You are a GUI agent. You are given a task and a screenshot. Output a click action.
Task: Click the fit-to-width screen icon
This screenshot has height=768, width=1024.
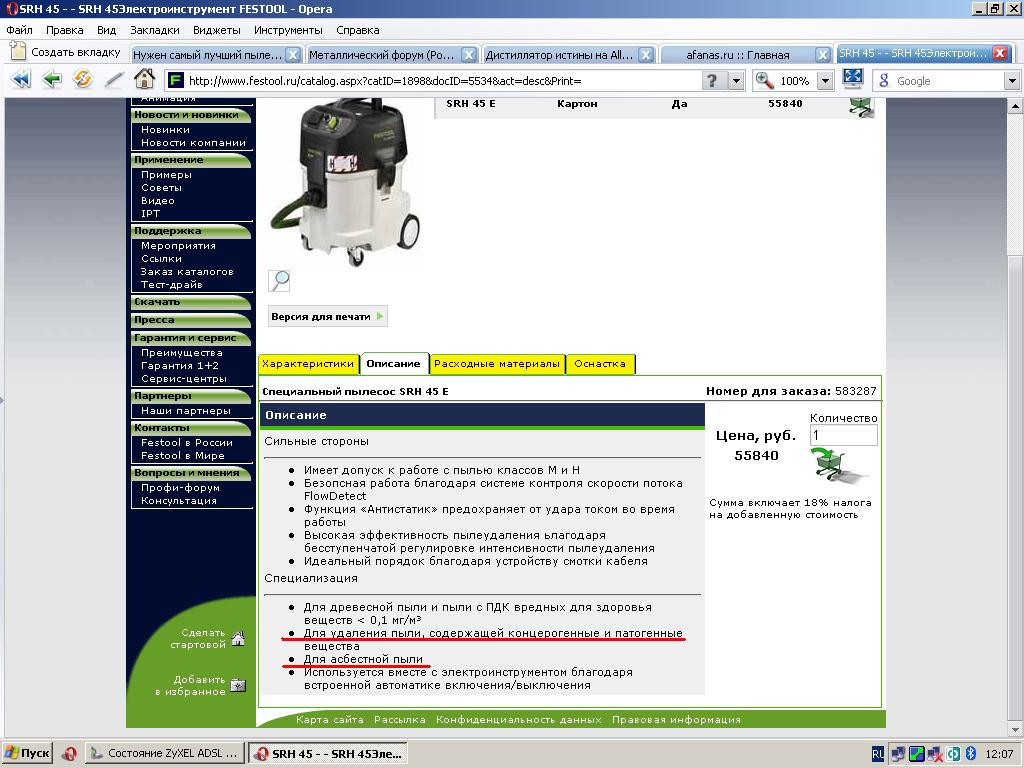[852, 79]
